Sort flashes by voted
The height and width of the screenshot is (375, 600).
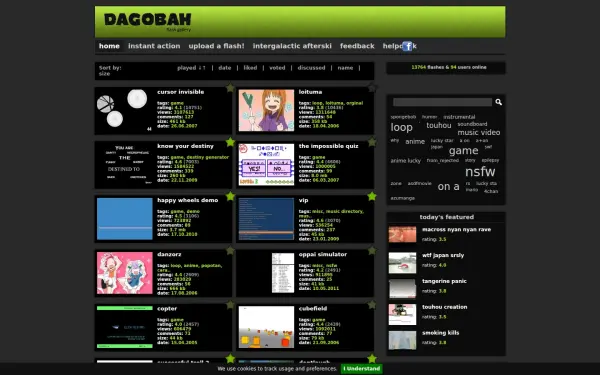[x=277, y=68]
